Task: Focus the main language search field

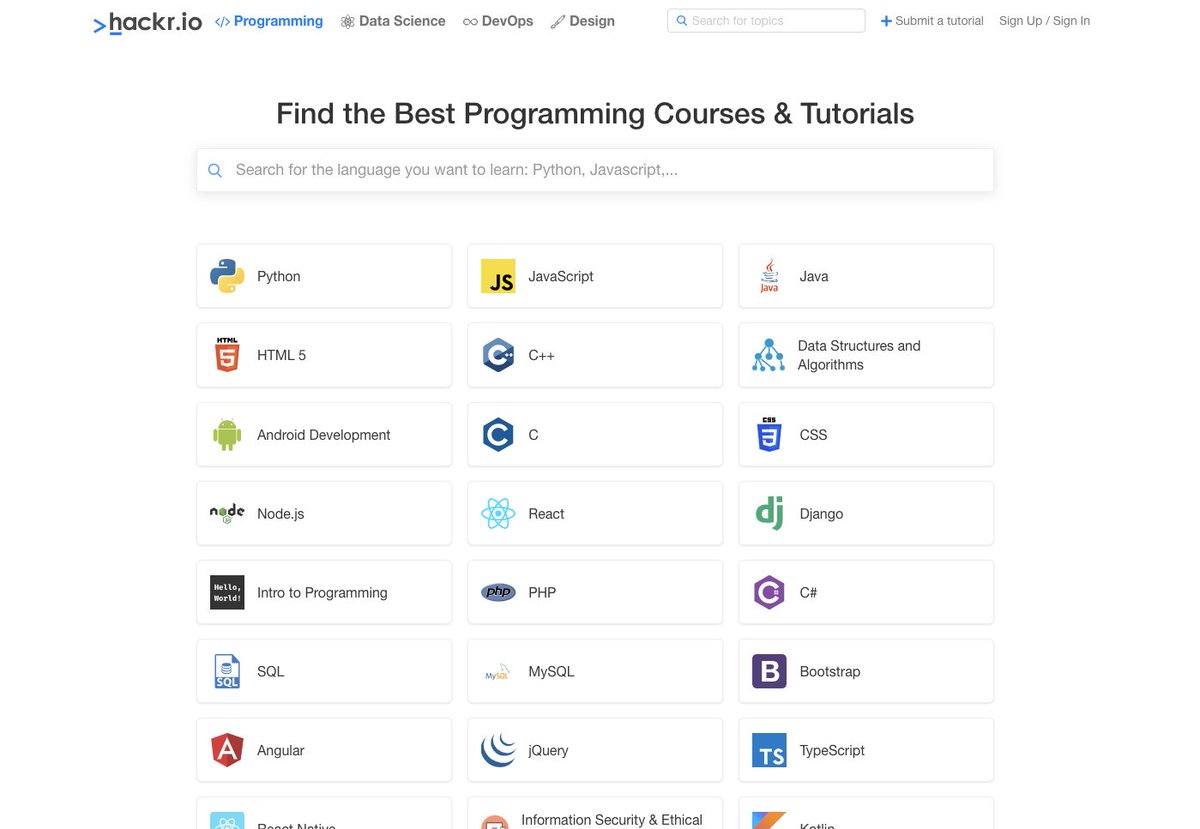Action: tap(595, 170)
